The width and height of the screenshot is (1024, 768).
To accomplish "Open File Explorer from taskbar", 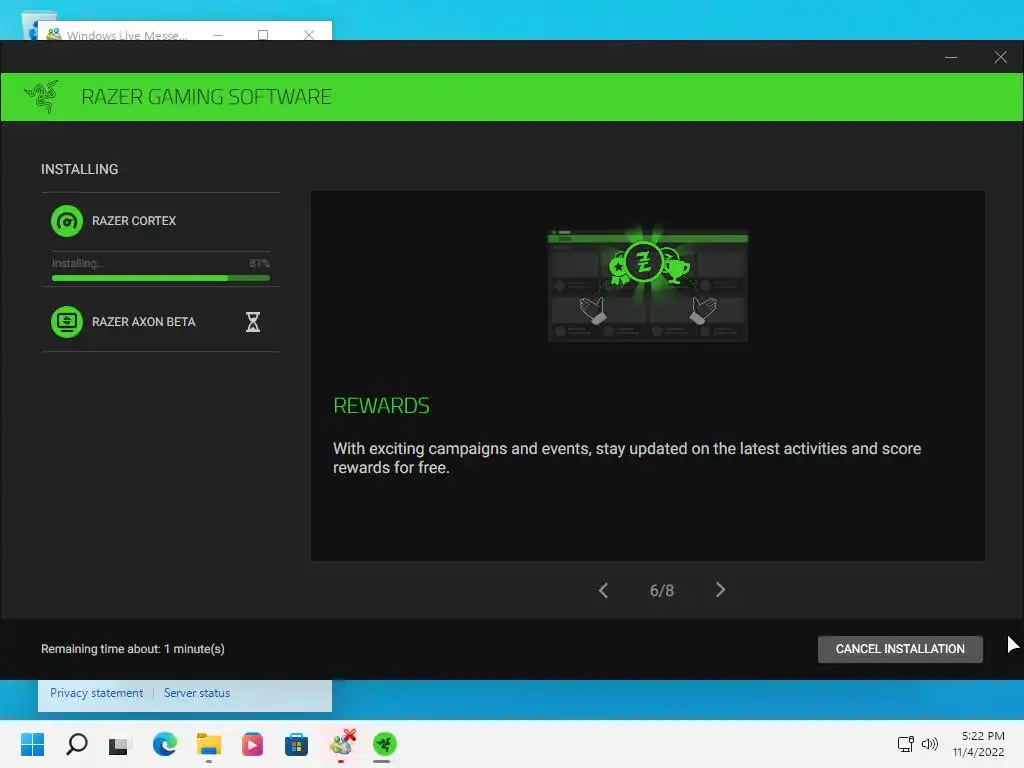I will coord(209,744).
